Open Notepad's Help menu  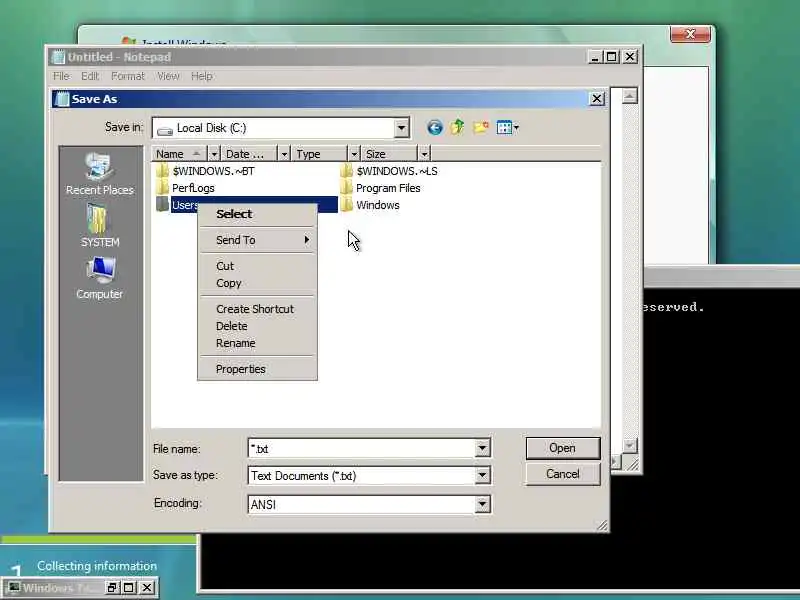tap(202, 76)
